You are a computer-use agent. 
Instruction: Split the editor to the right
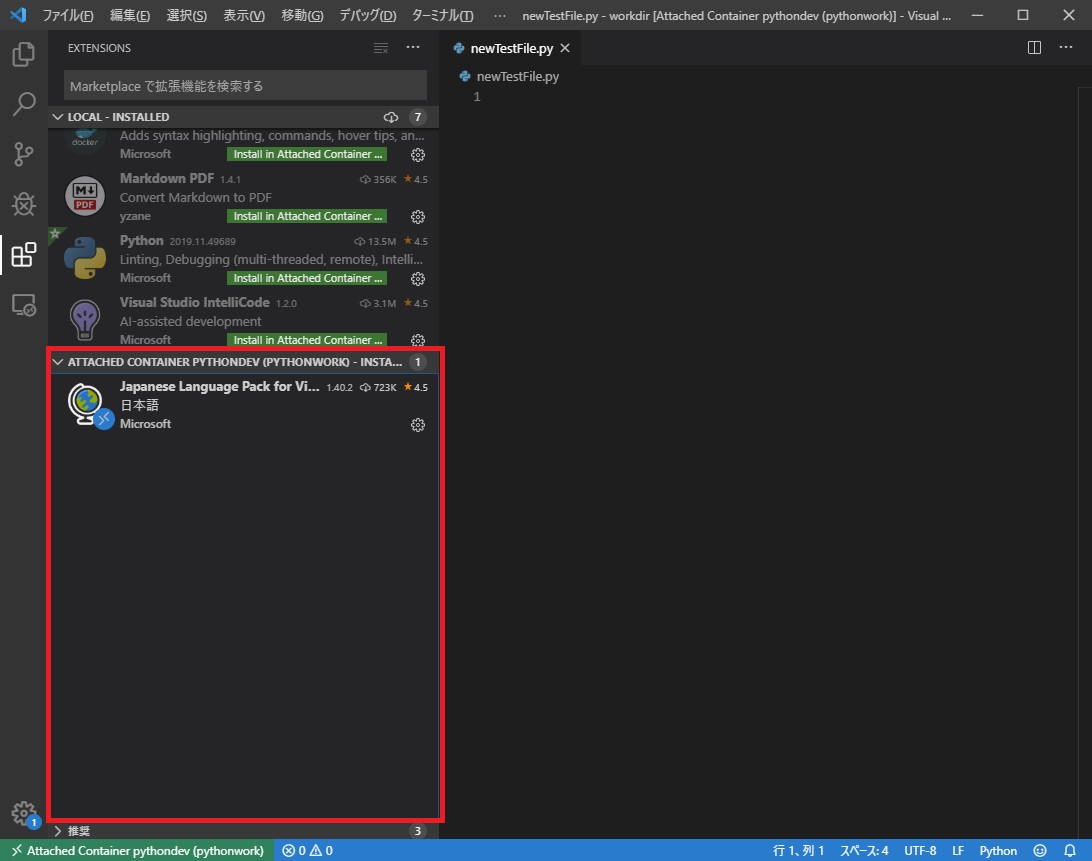click(1034, 47)
